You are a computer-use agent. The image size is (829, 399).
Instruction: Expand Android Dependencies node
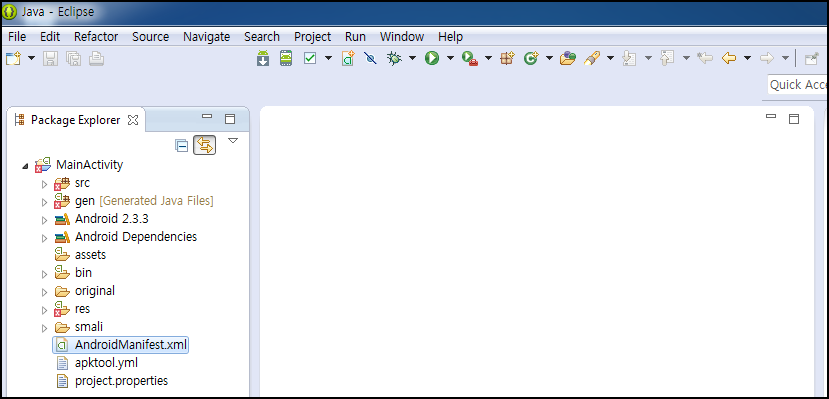point(44,238)
